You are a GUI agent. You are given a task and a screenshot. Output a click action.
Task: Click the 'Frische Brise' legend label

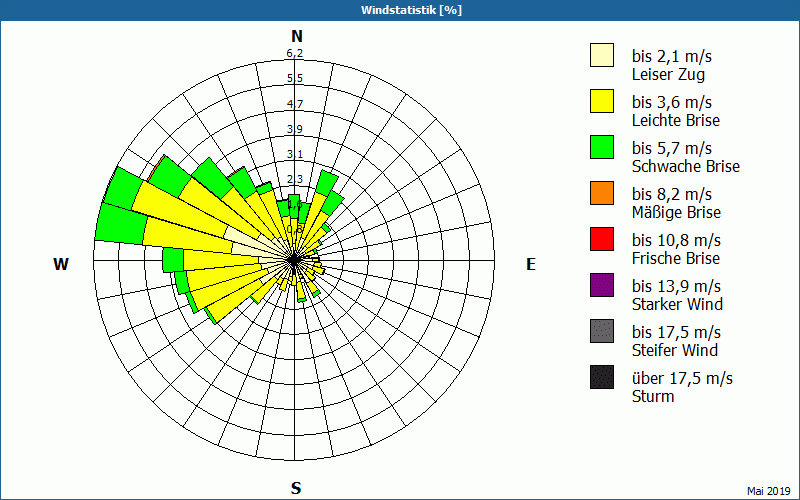coord(676,258)
